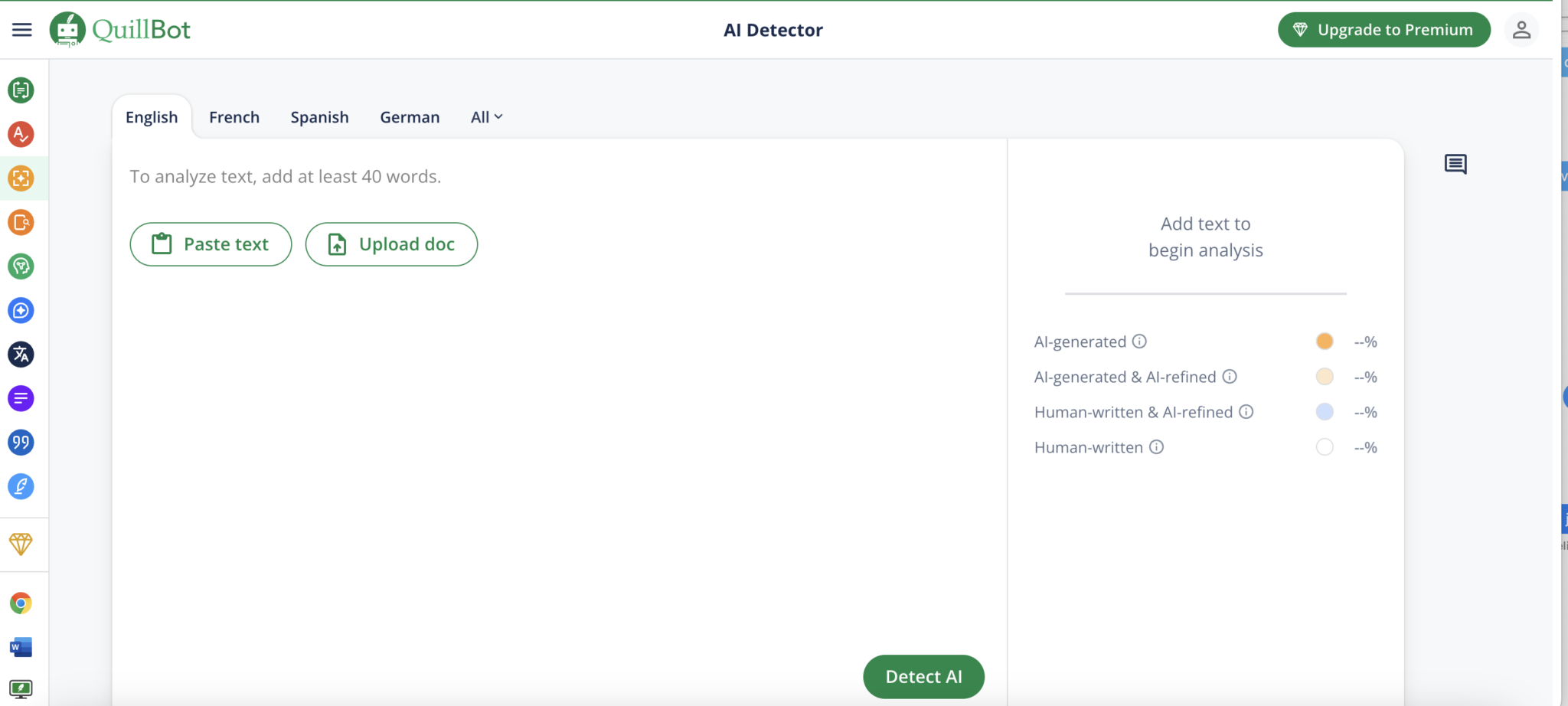Click the Detect AI button
The height and width of the screenshot is (706, 1568).
click(x=923, y=677)
